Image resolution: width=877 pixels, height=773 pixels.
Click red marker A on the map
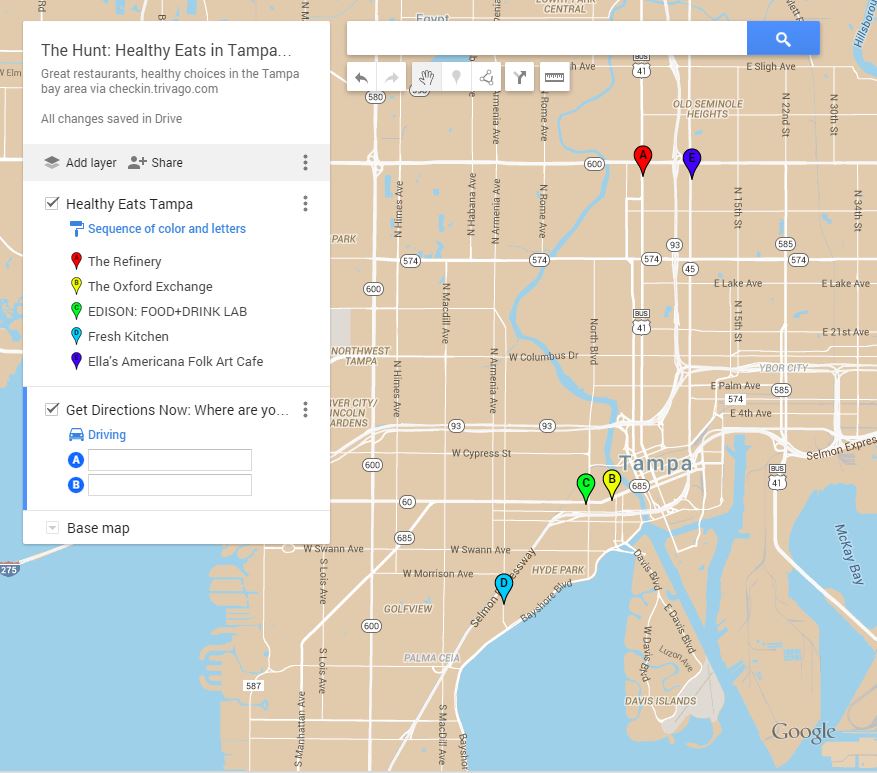643,160
